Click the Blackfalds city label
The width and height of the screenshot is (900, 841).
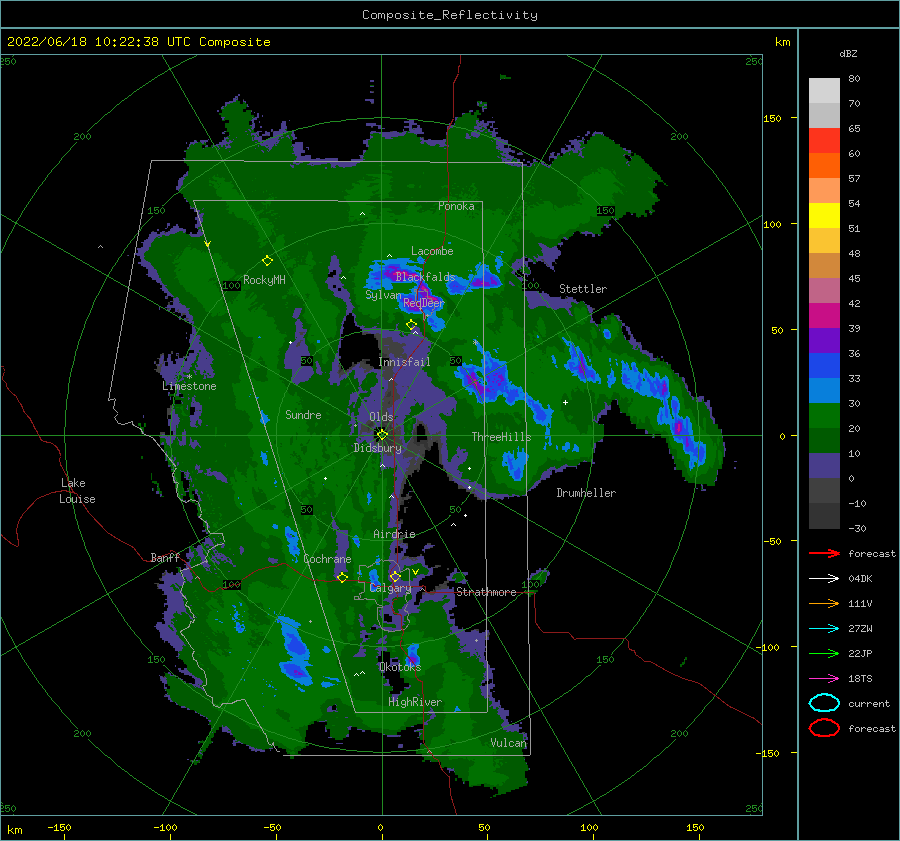click(x=425, y=277)
